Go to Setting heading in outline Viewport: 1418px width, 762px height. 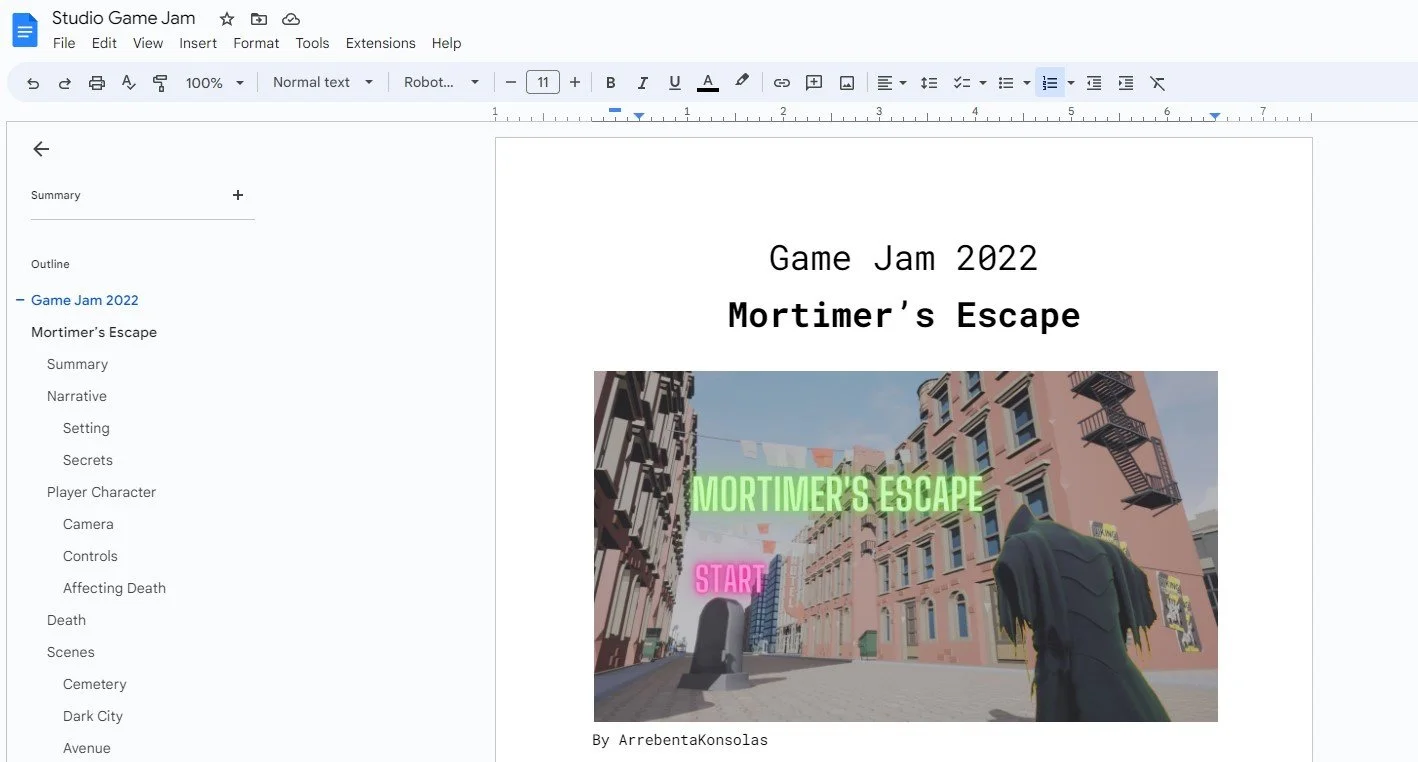(86, 428)
